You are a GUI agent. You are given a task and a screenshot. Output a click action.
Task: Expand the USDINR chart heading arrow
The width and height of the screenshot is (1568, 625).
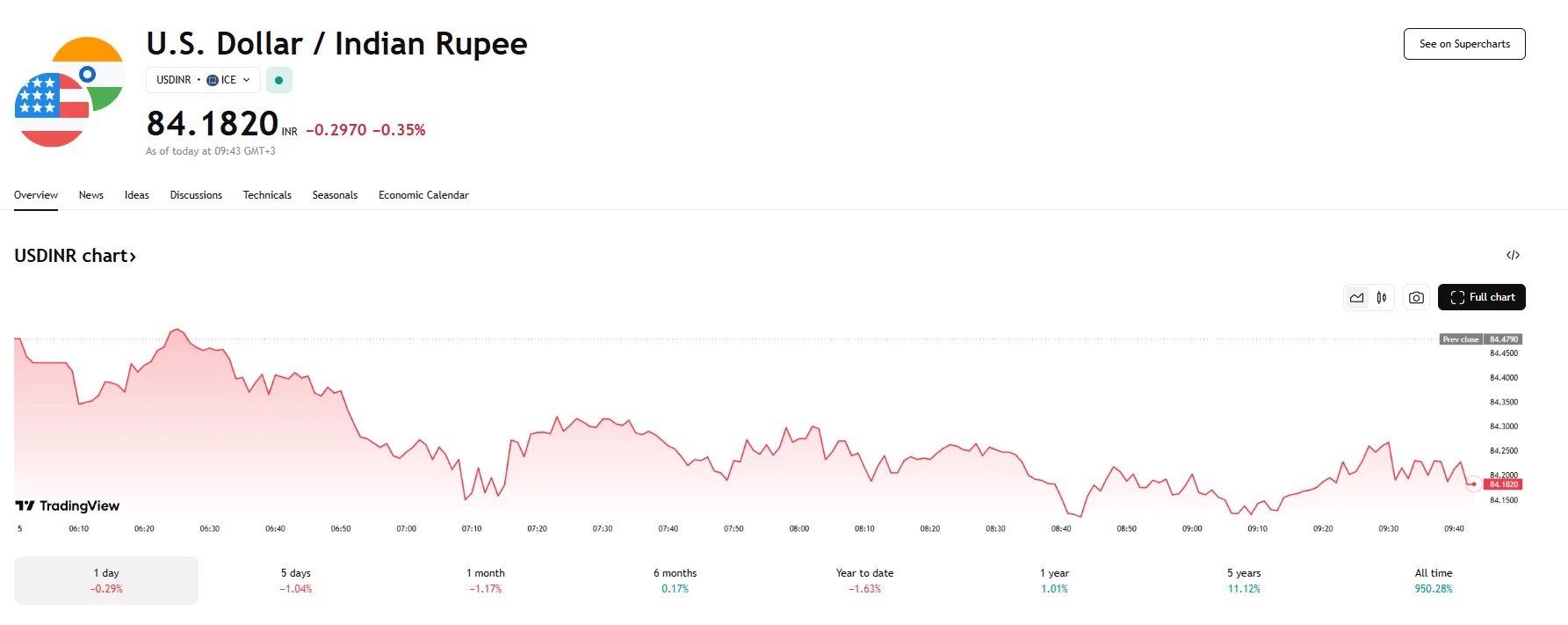point(133,257)
